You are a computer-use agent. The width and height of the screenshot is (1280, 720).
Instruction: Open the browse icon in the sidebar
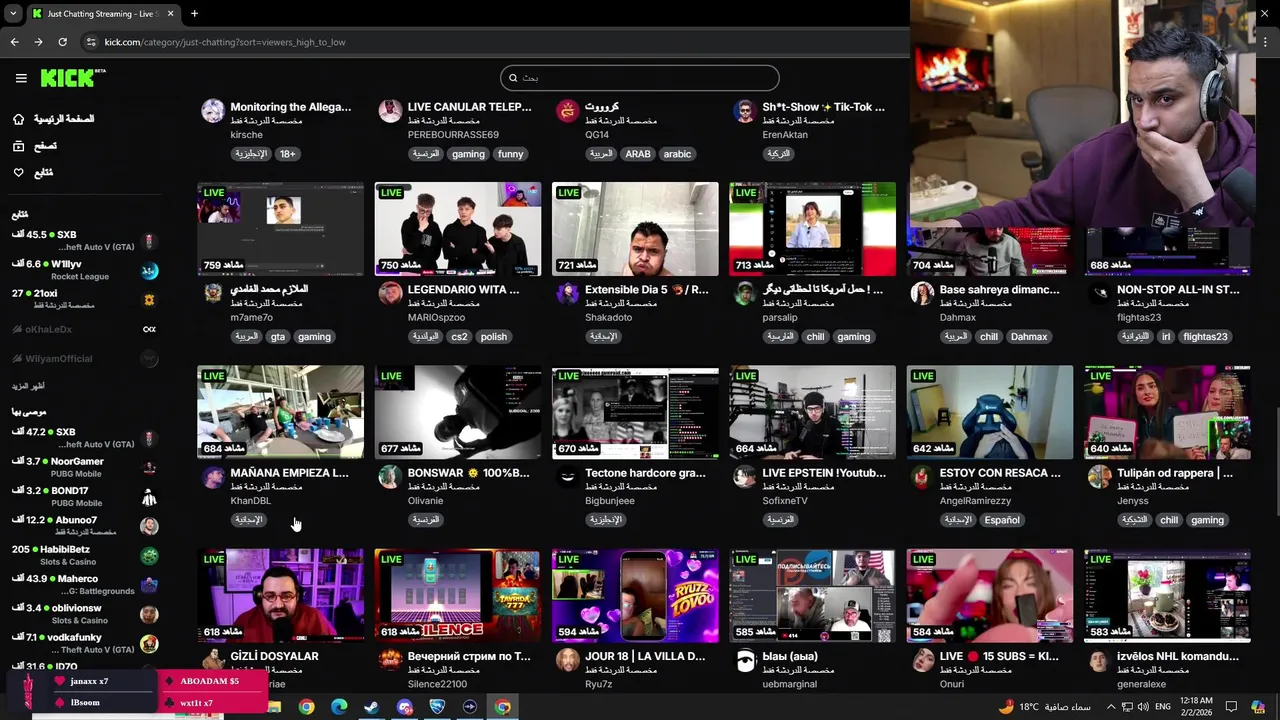[x=18, y=146]
